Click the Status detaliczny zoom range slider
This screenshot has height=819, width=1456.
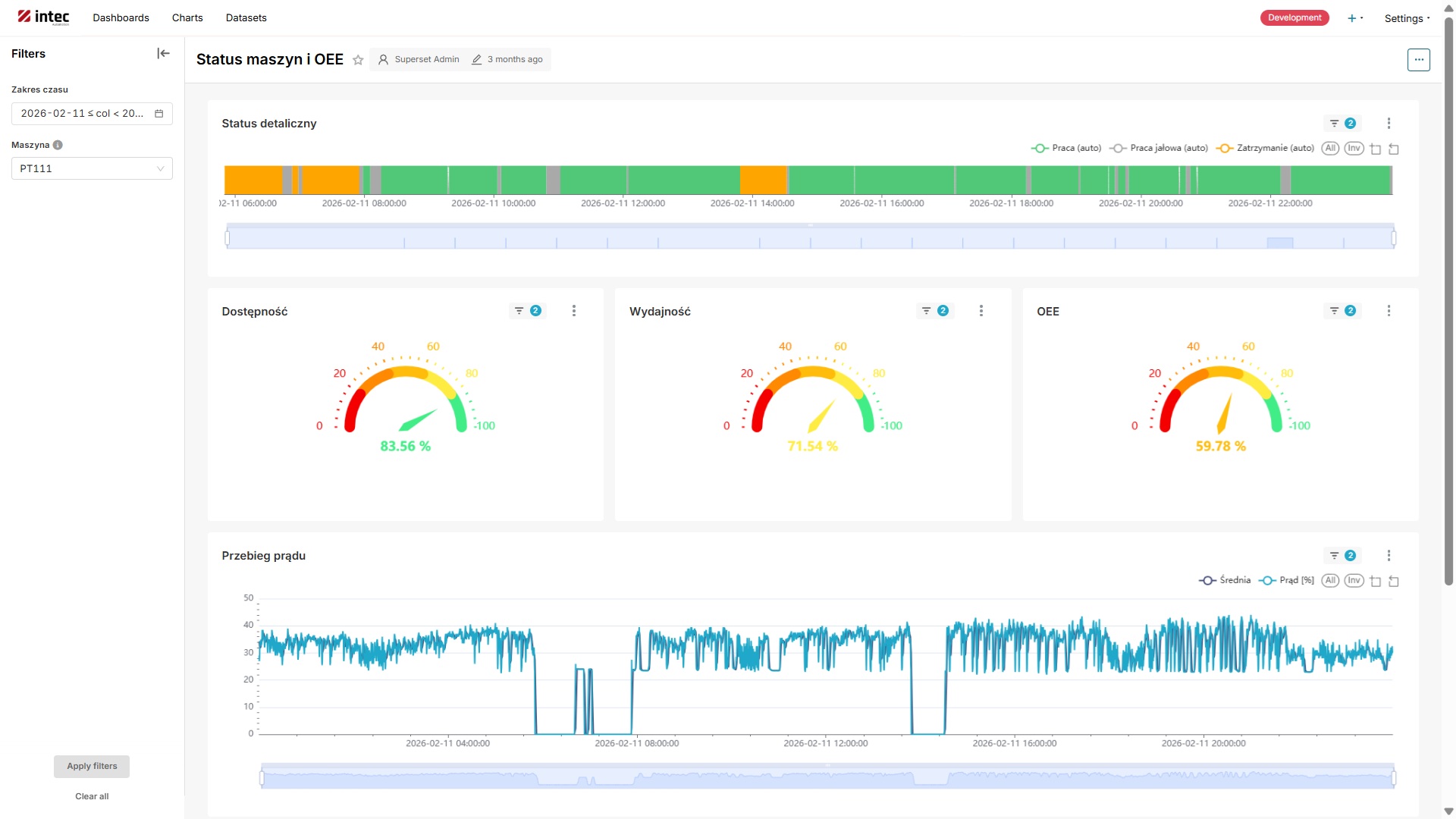(810, 237)
